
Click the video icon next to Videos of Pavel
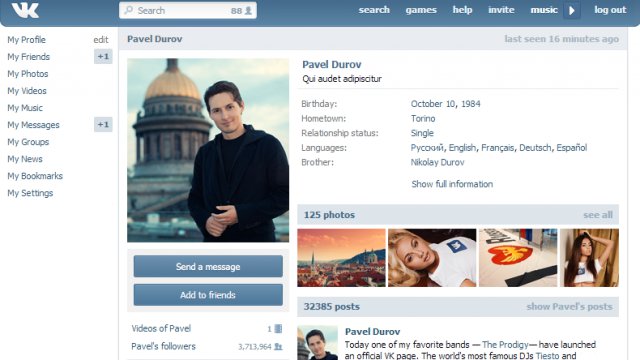click(278, 329)
